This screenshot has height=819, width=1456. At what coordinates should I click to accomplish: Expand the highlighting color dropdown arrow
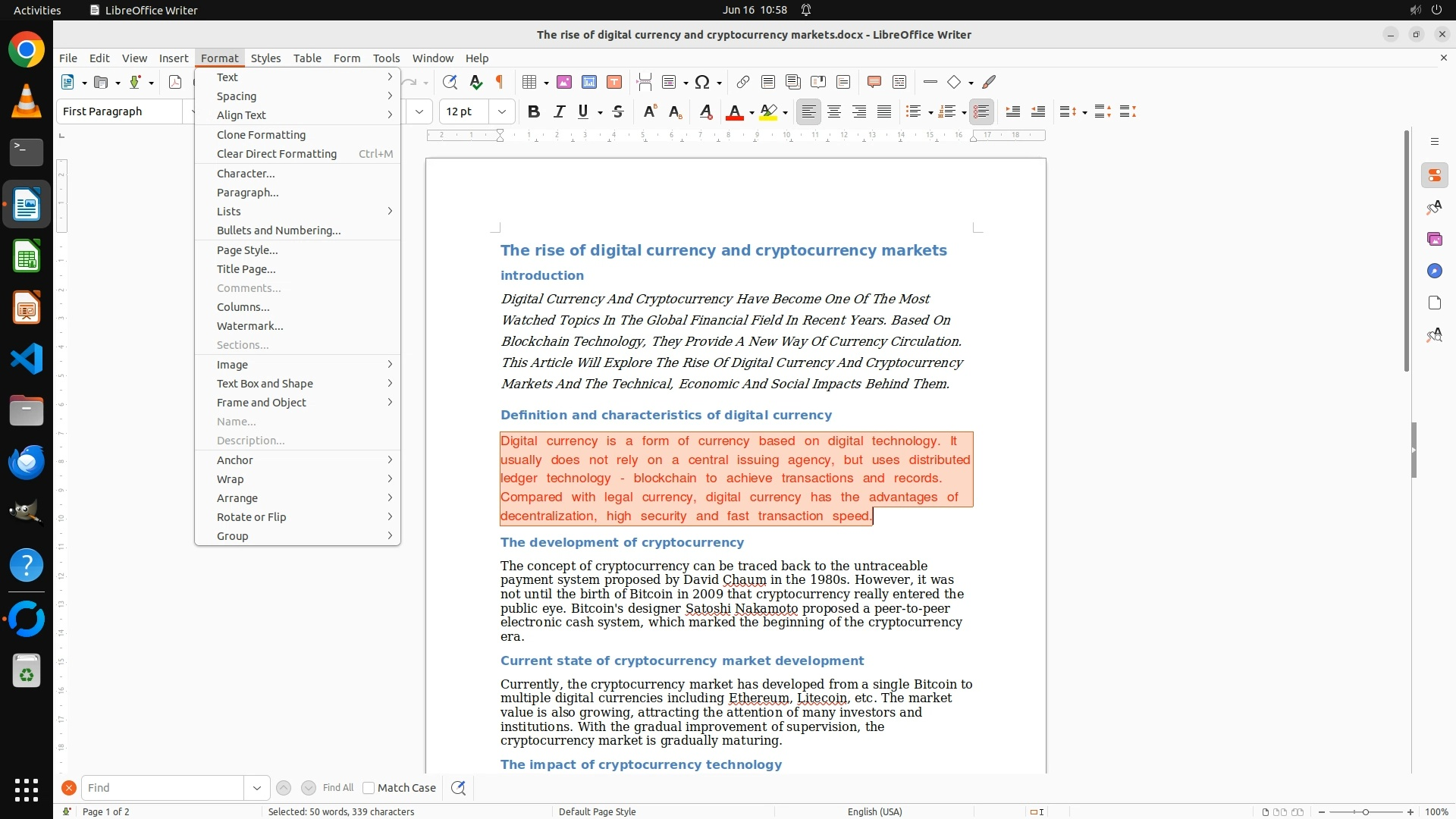[x=786, y=112]
